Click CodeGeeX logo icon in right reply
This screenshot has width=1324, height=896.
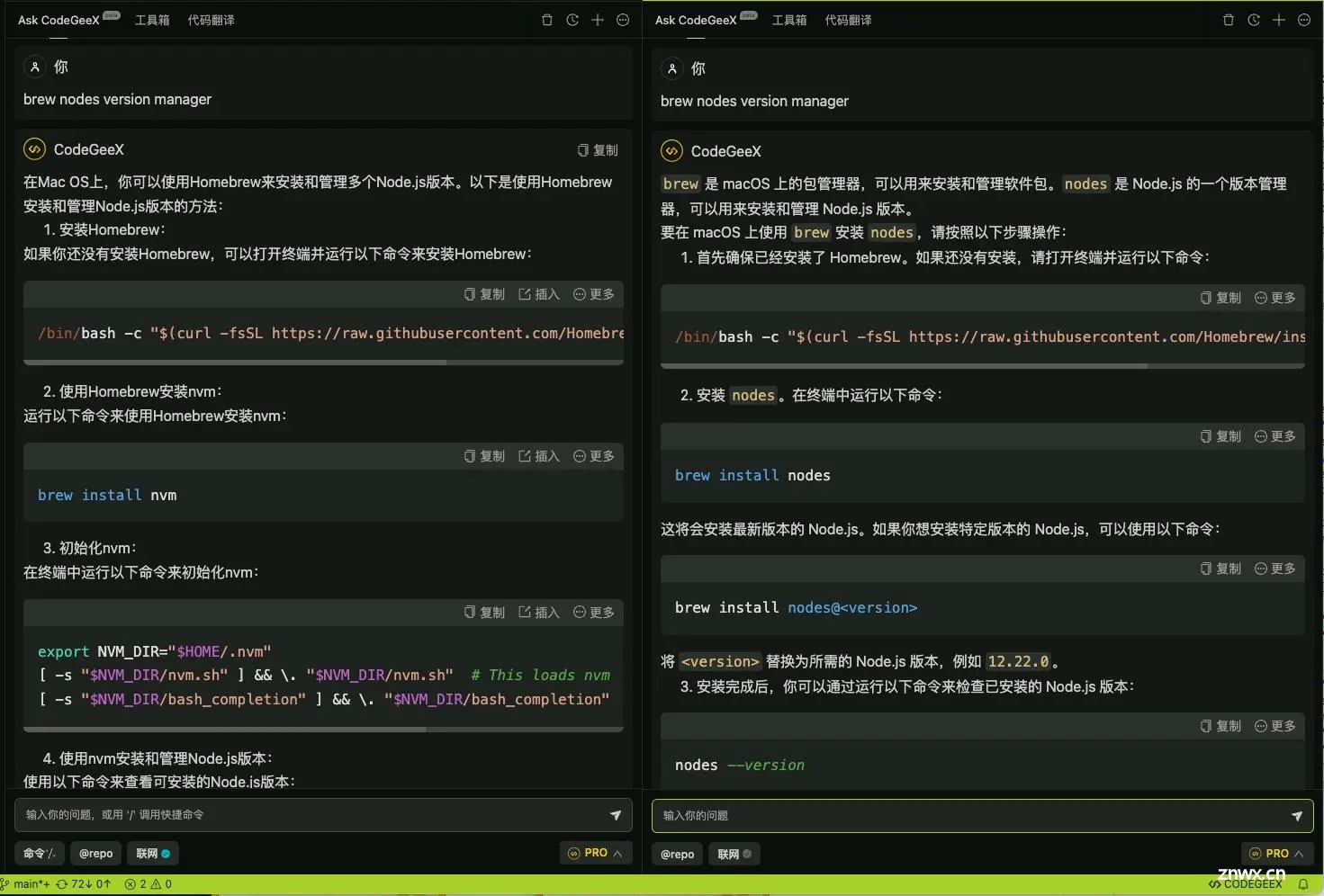[x=671, y=151]
